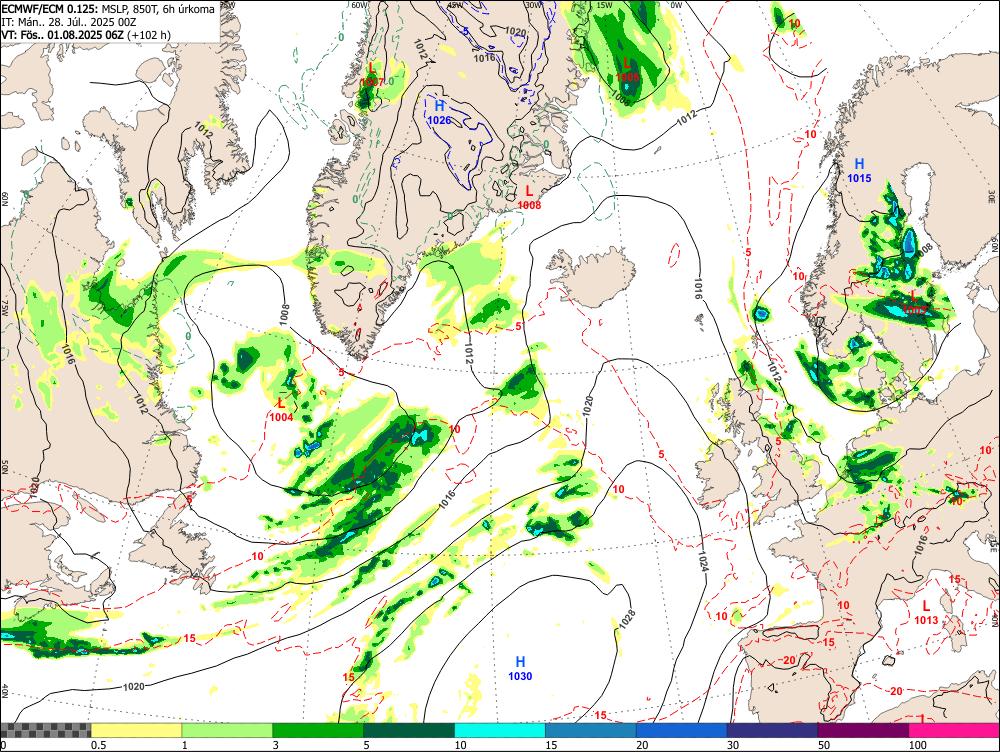This screenshot has height=752, width=1000.
Task: Click the purple 50–100 mm legend swatch
Action: pyautogui.click(x=864, y=730)
